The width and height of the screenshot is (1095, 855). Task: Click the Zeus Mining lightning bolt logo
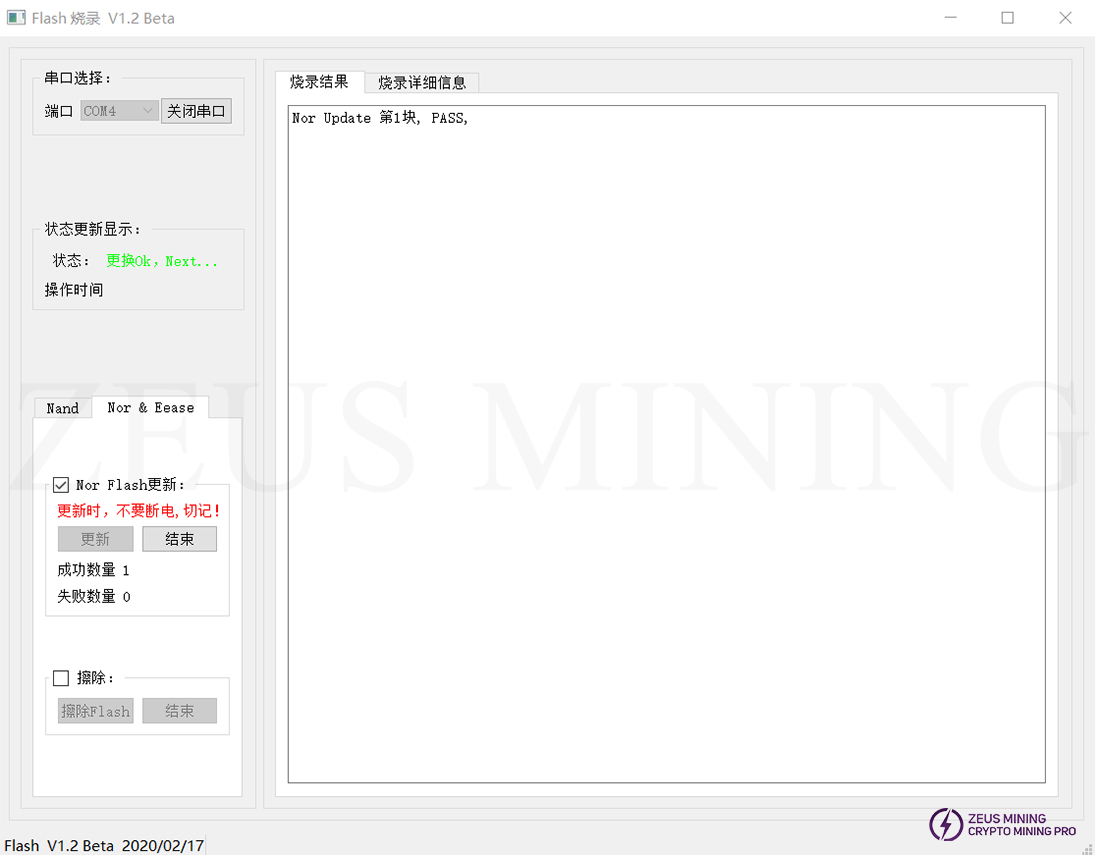pos(945,824)
